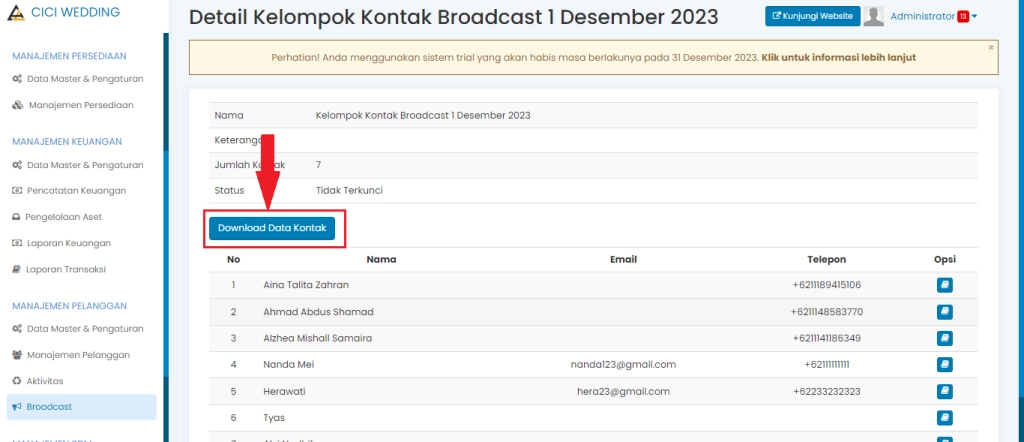Image resolution: width=1024 pixels, height=442 pixels.
Task: Open detail icon for Tyas
Action: [x=944, y=418]
